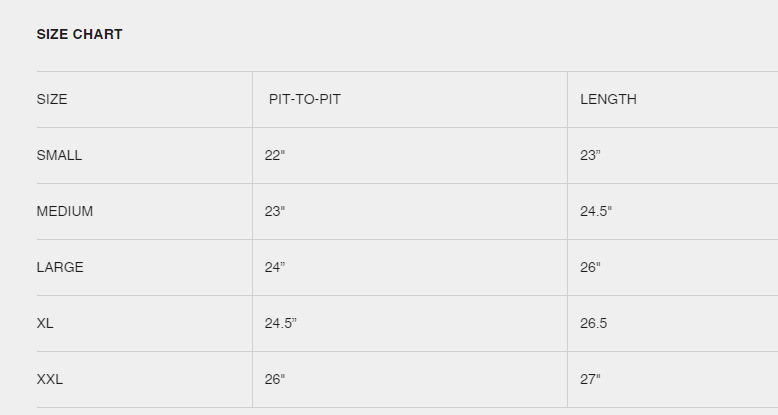The height and width of the screenshot is (415, 778).
Task: Select the XL pit-to-pit value 24.5"
Action: click(281, 323)
